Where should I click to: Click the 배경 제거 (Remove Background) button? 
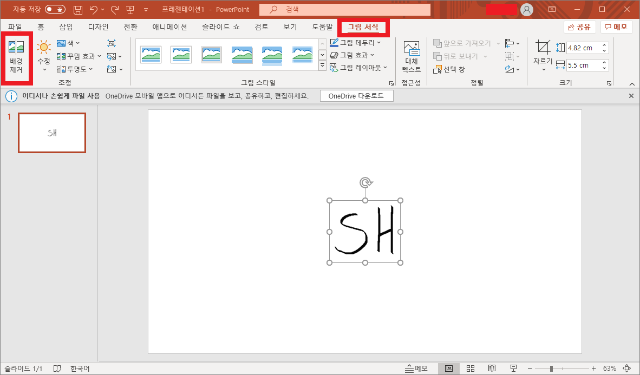pos(16,57)
